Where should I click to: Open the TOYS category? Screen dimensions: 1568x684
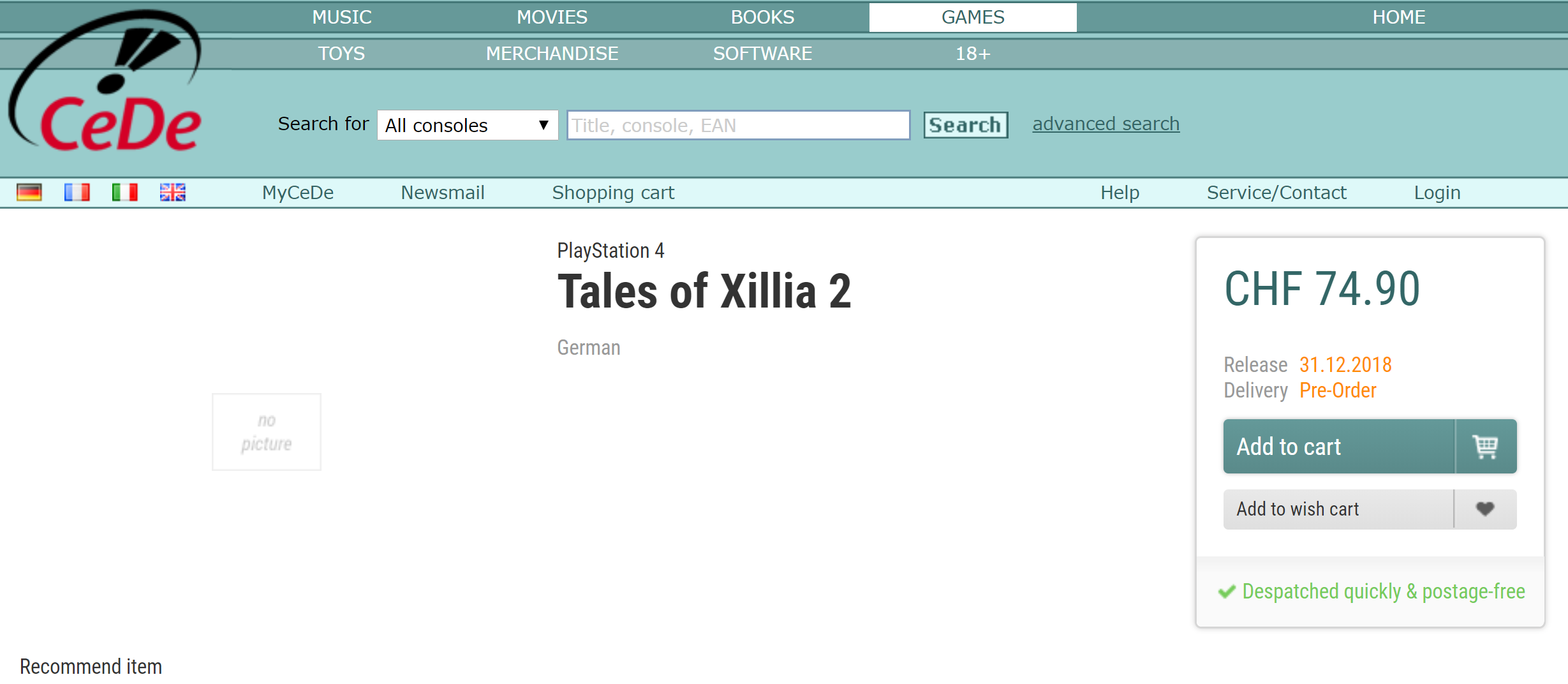pos(342,54)
